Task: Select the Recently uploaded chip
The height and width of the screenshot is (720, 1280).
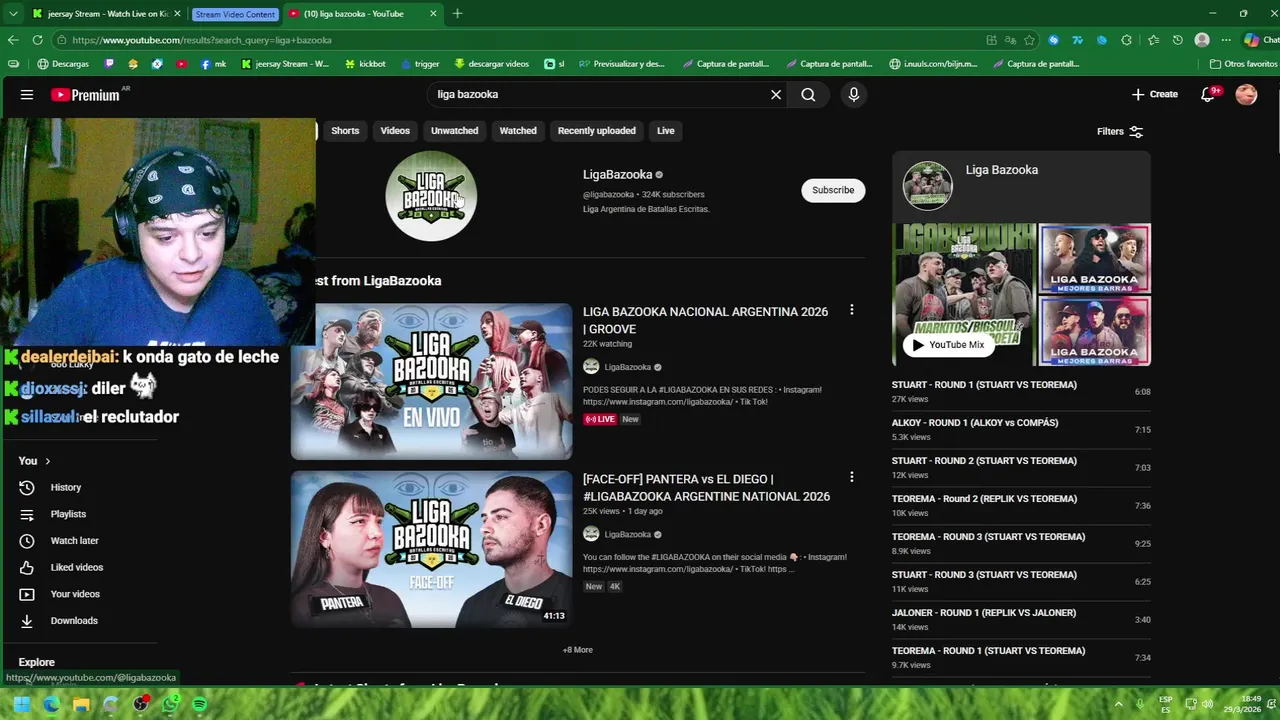Action: tap(596, 131)
